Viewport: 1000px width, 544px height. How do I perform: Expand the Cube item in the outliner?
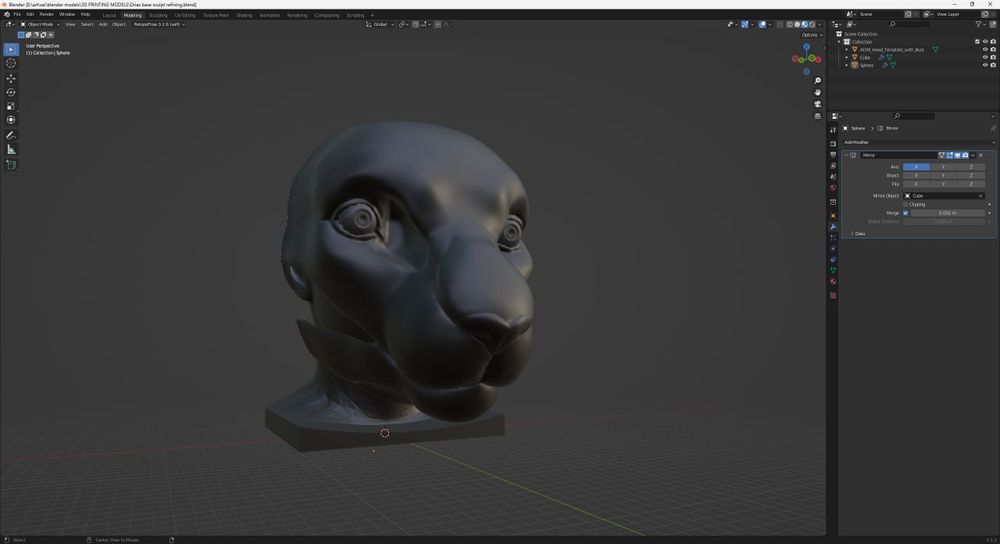click(847, 57)
